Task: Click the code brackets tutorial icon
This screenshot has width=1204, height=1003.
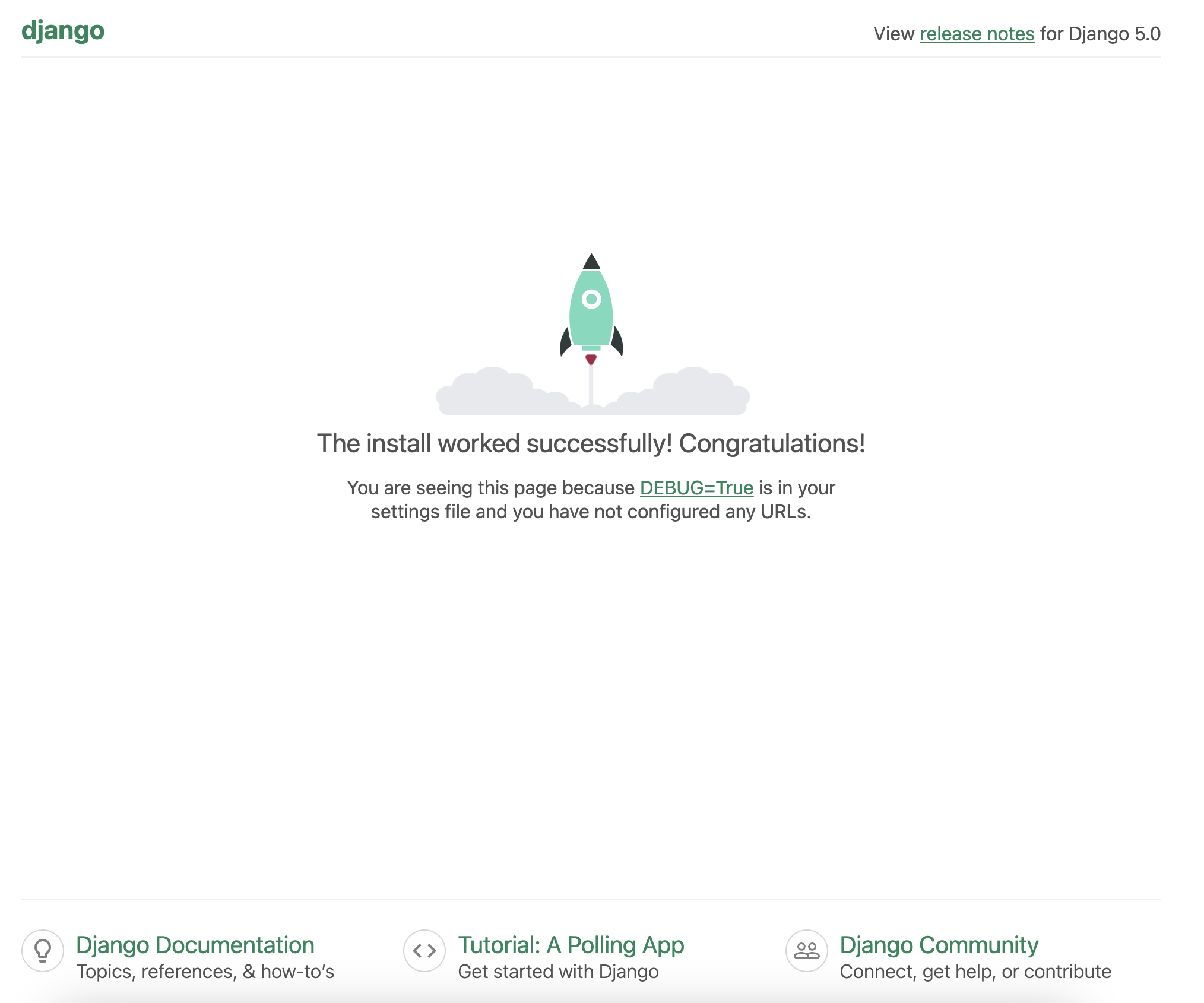Action: pos(424,950)
